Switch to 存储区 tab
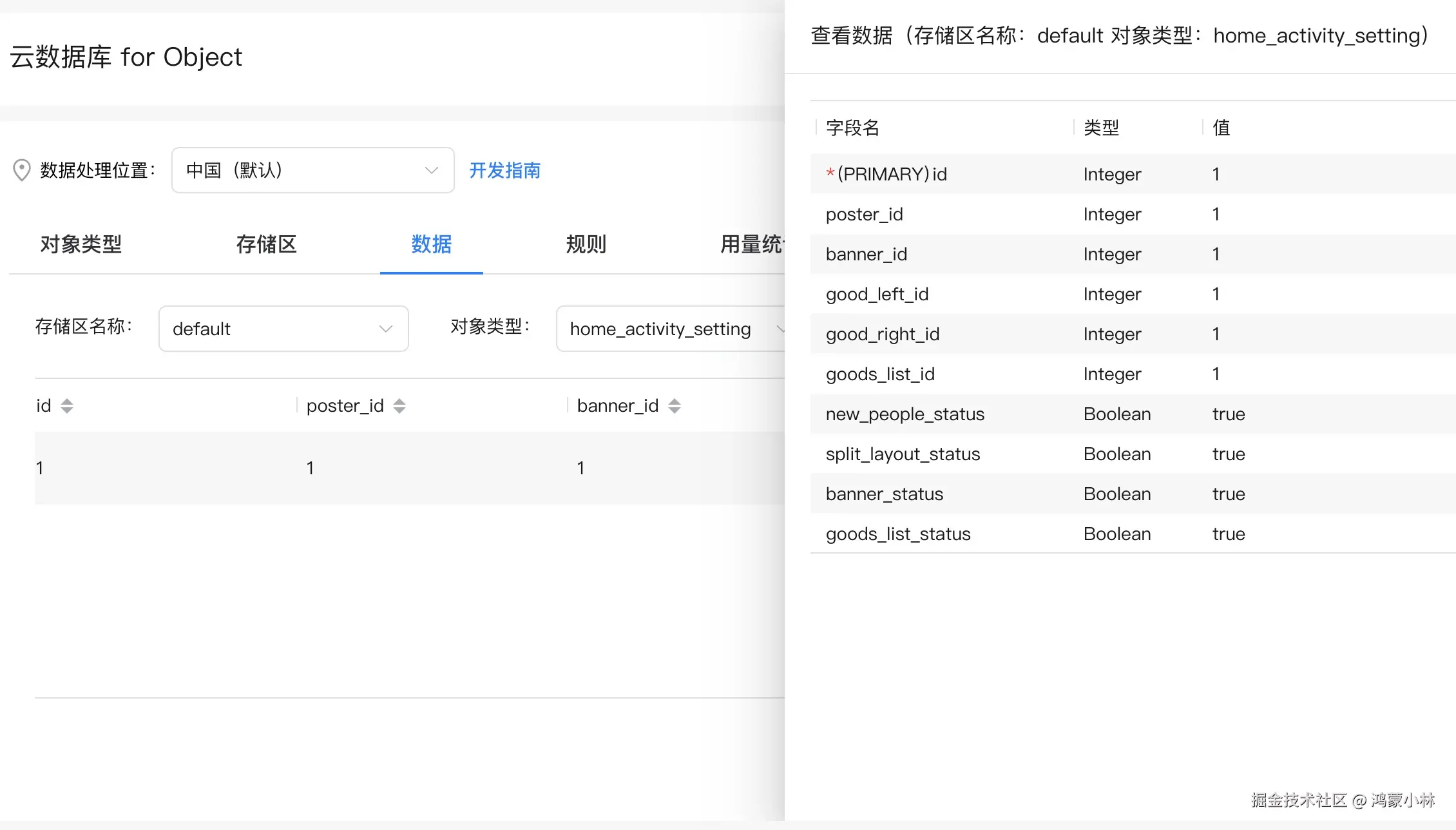 266,244
